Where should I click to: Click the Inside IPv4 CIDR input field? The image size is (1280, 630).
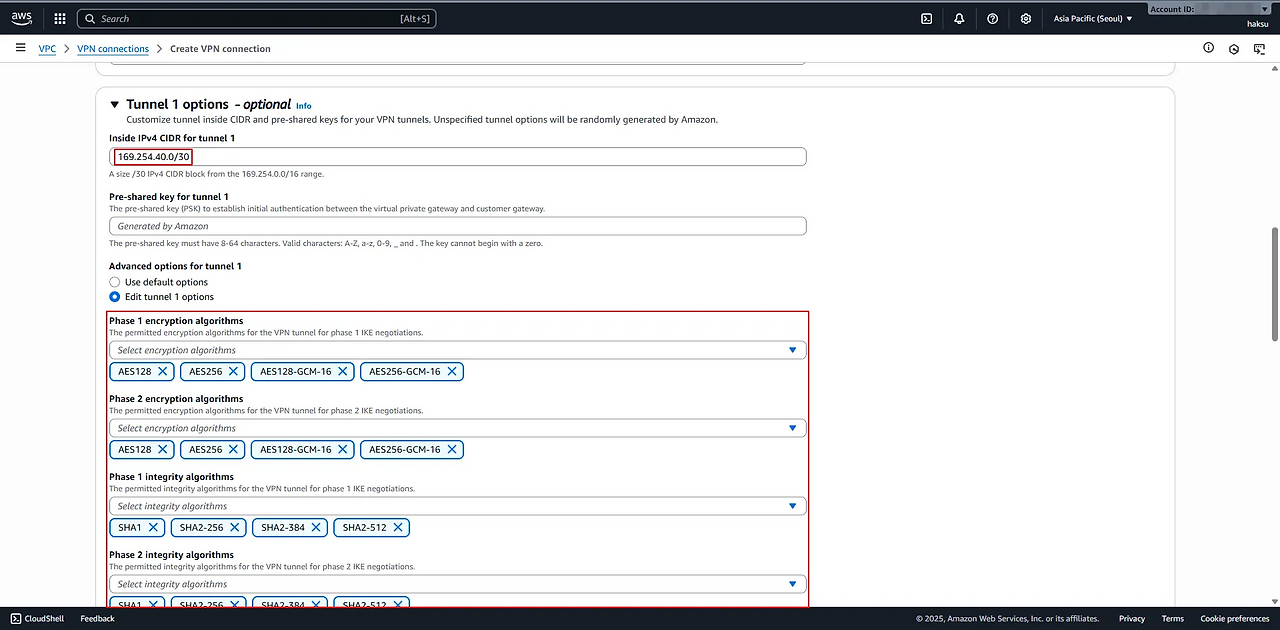coord(457,157)
